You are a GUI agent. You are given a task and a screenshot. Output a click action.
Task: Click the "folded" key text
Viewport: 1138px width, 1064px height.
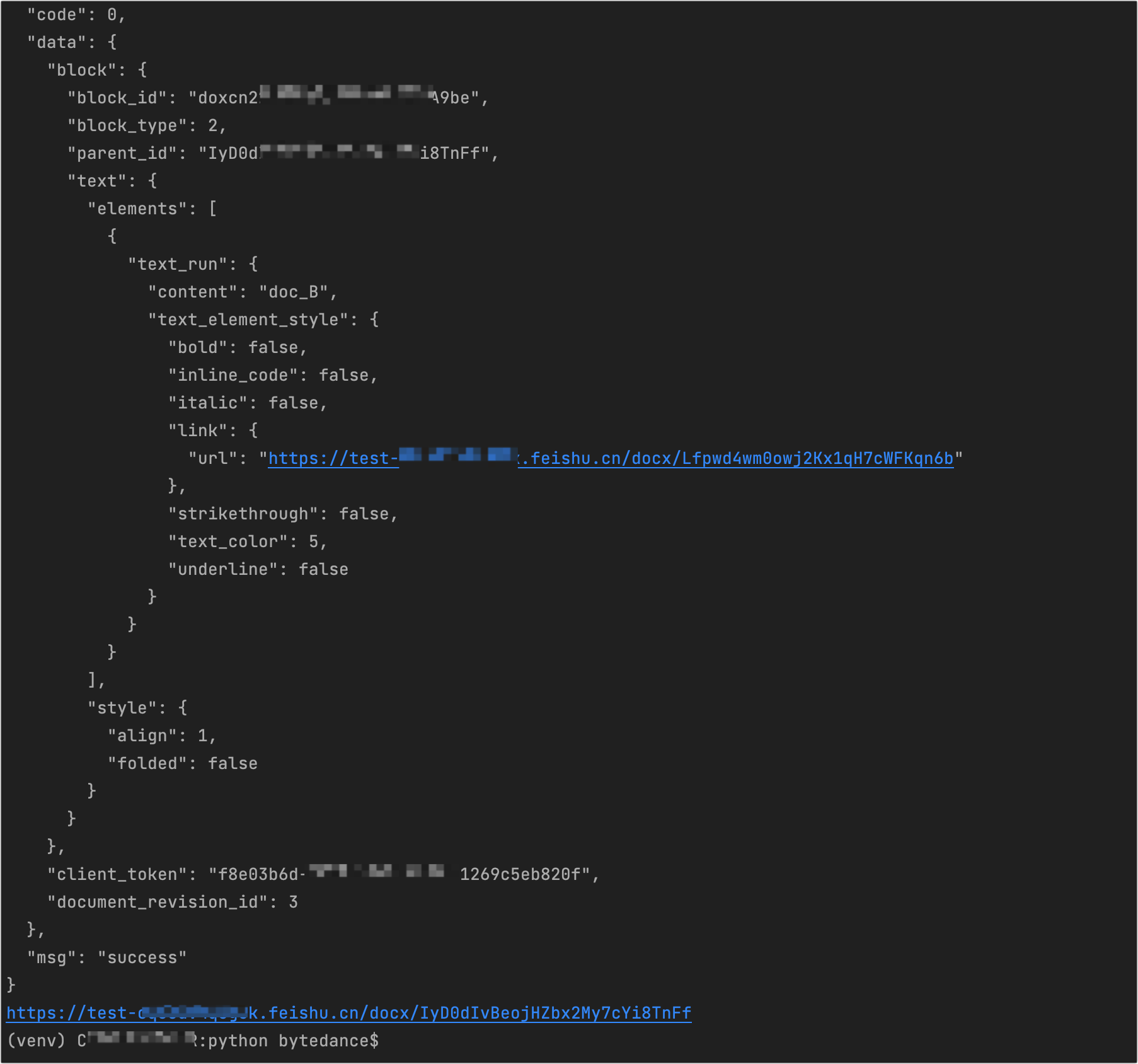pyautogui.click(x=147, y=763)
